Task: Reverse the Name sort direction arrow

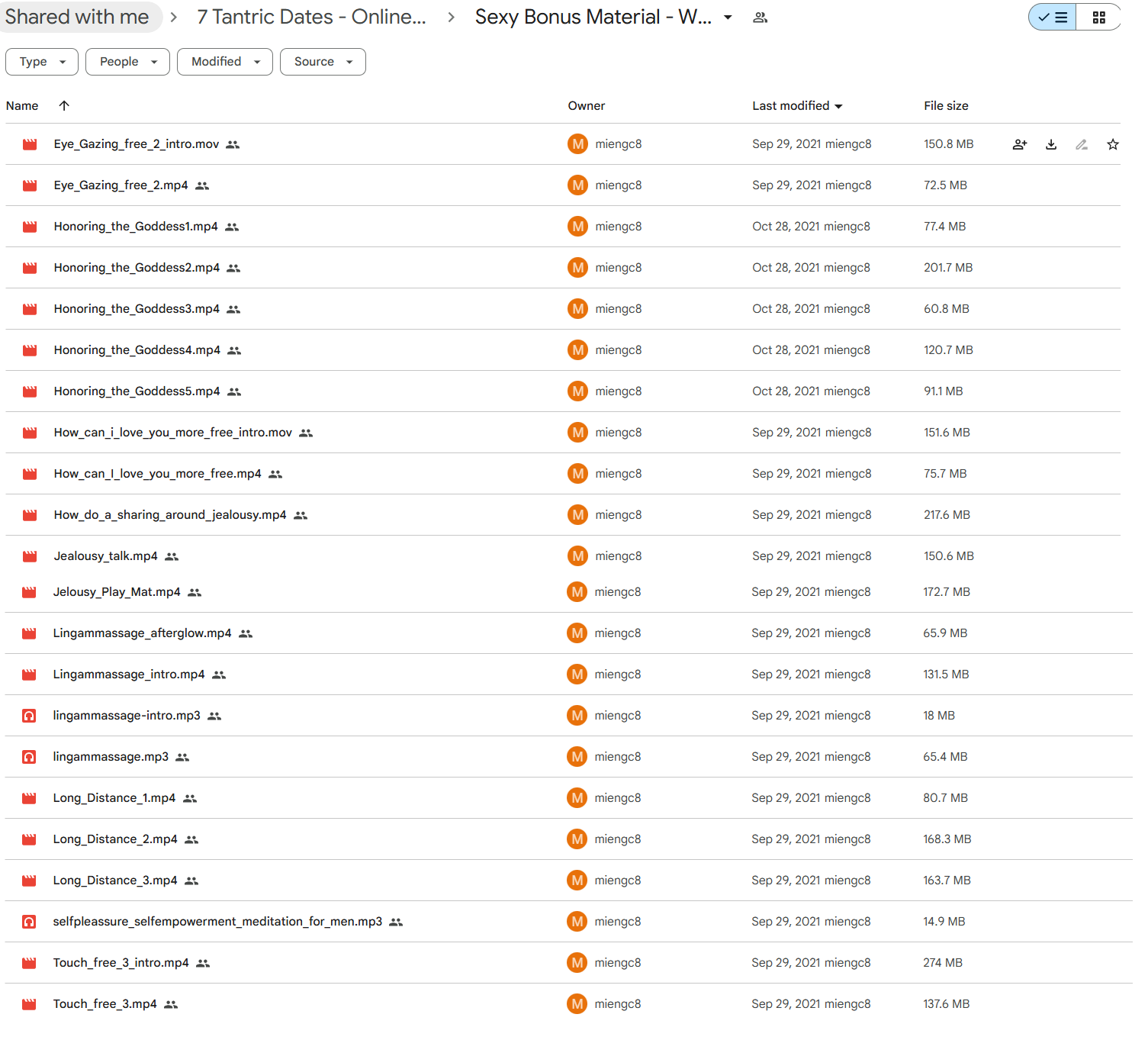Action: (x=64, y=106)
